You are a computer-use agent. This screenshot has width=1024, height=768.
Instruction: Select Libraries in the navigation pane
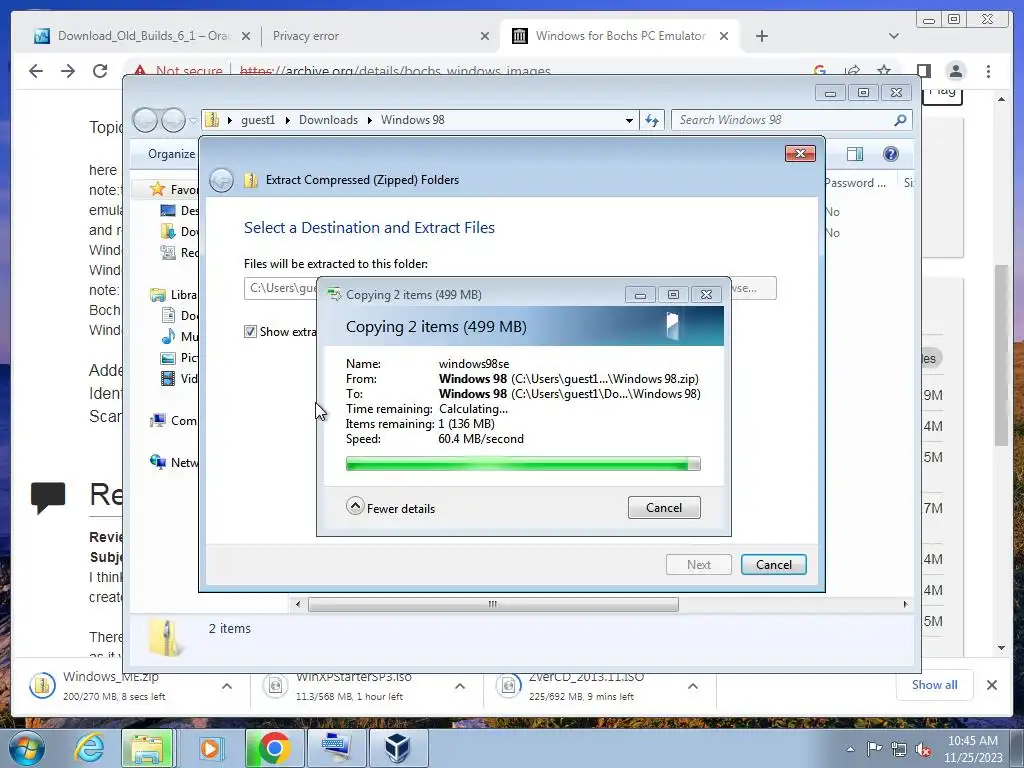(173, 295)
